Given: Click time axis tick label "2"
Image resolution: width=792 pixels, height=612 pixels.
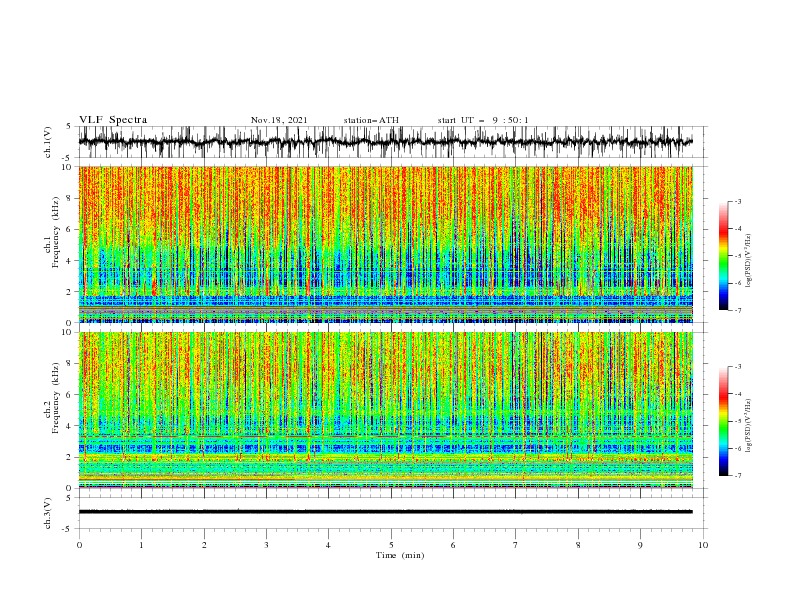Looking at the screenshot, I should tap(204, 545).
